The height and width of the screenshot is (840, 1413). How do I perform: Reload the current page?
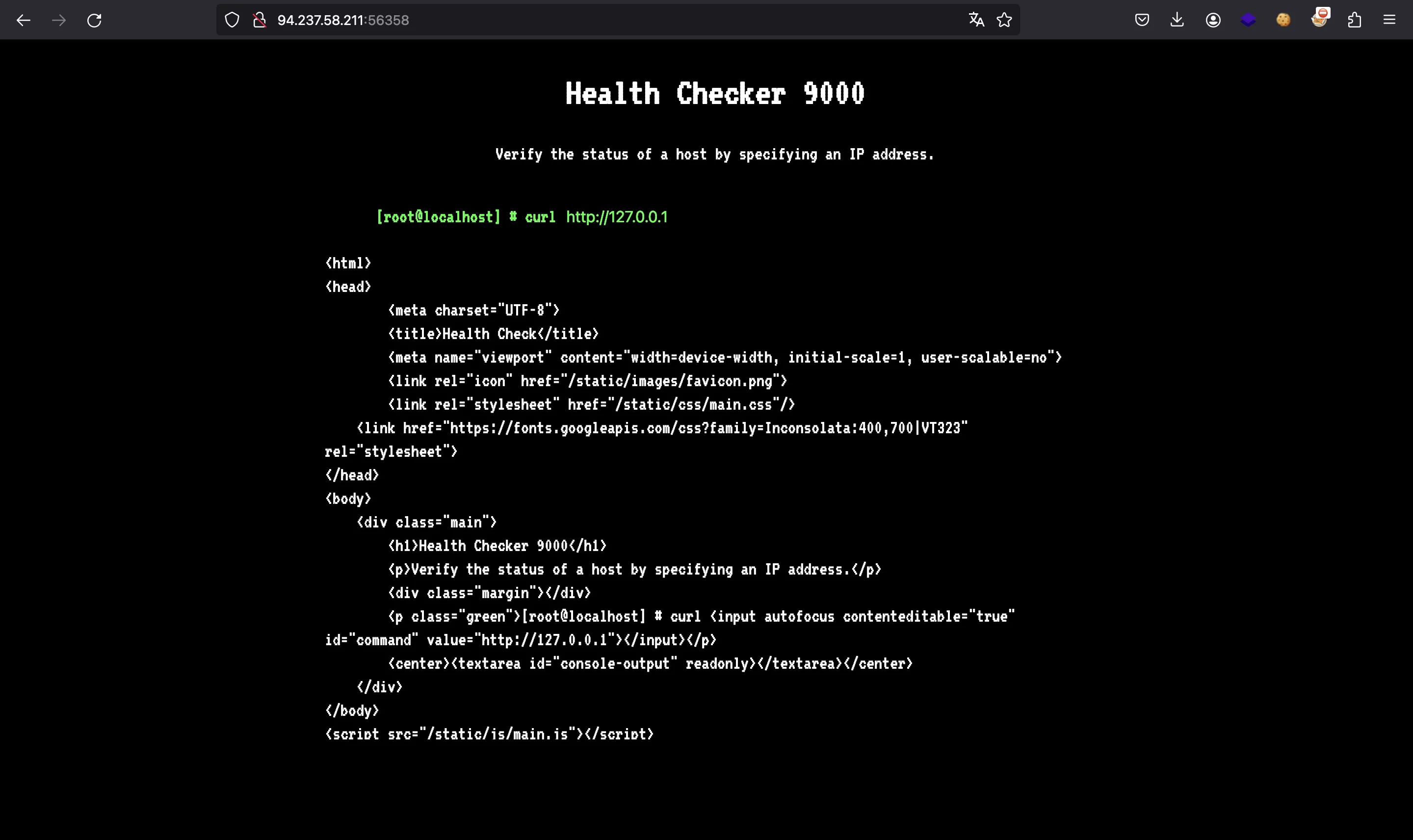[x=95, y=21]
